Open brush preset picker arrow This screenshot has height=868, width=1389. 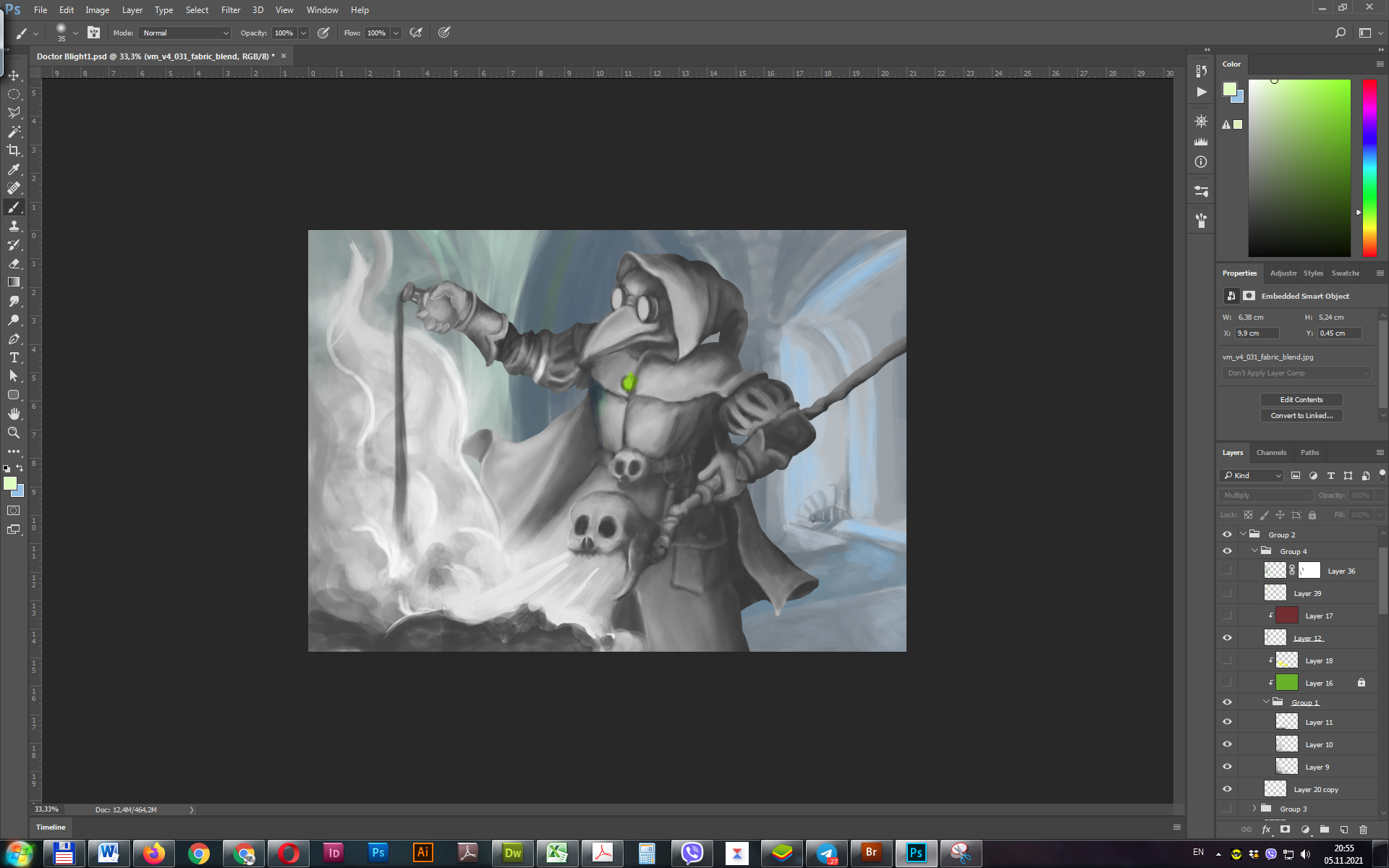[x=75, y=33]
